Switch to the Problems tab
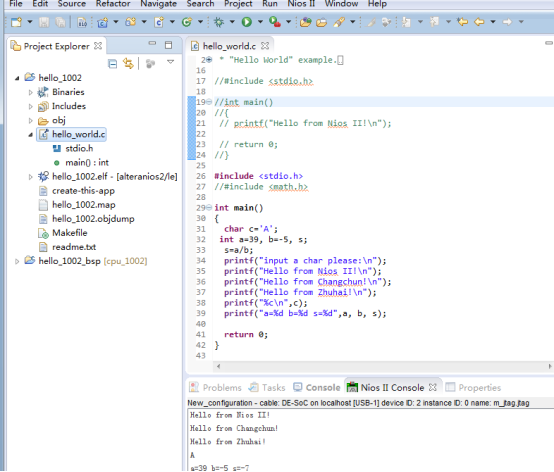 pyautogui.click(x=215, y=387)
